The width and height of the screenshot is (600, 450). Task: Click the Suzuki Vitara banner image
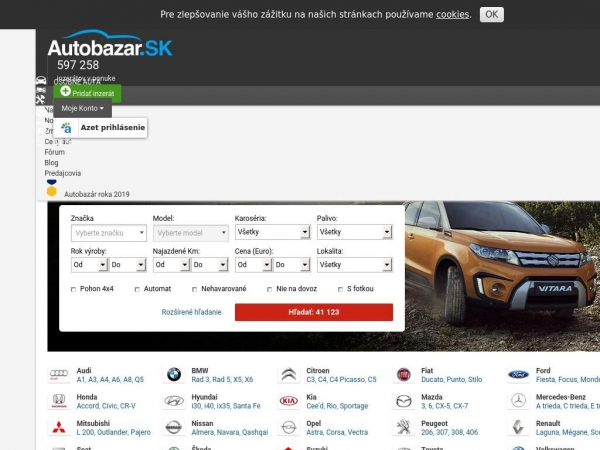click(501, 276)
